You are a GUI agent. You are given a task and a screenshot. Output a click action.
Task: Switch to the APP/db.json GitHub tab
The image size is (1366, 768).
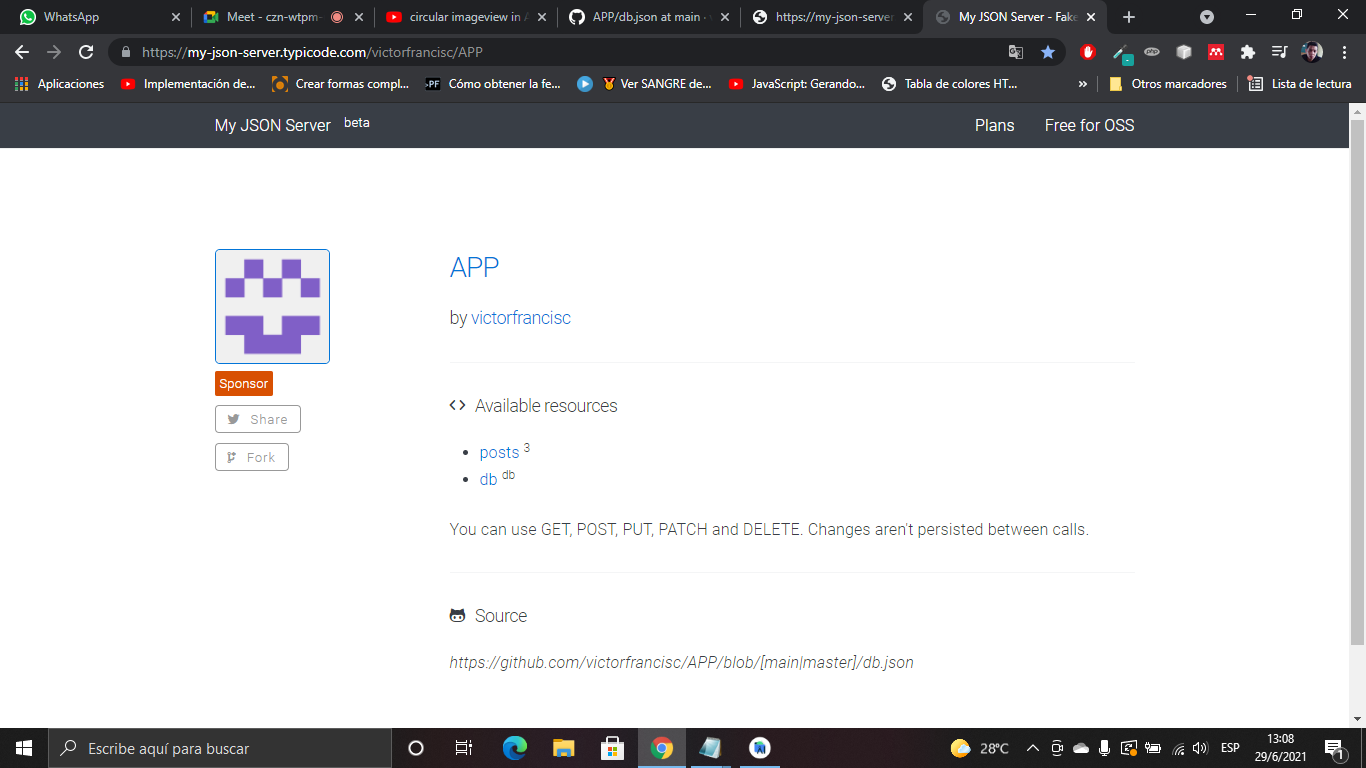647,17
